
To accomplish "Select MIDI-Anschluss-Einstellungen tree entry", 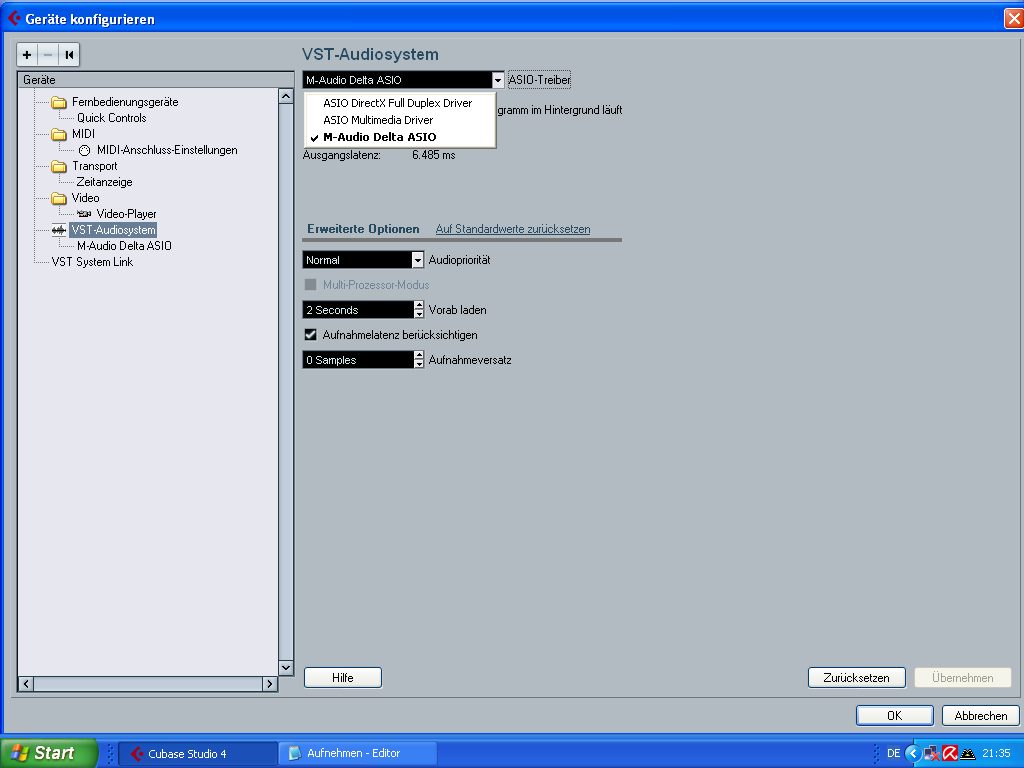I will [x=167, y=150].
